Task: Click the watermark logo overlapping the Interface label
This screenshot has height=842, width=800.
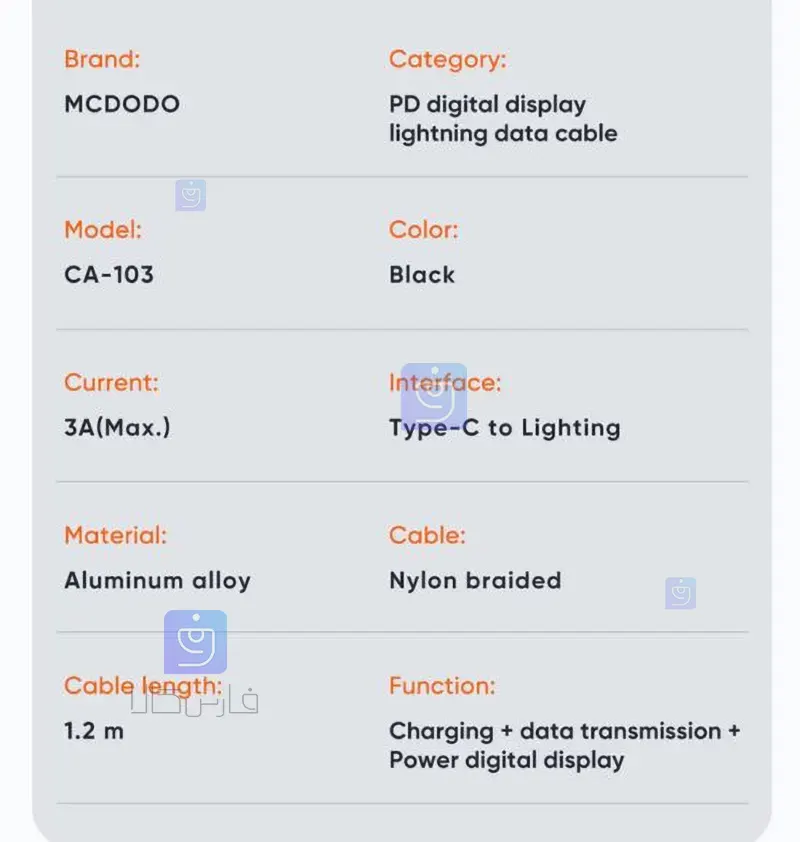Action: click(434, 395)
